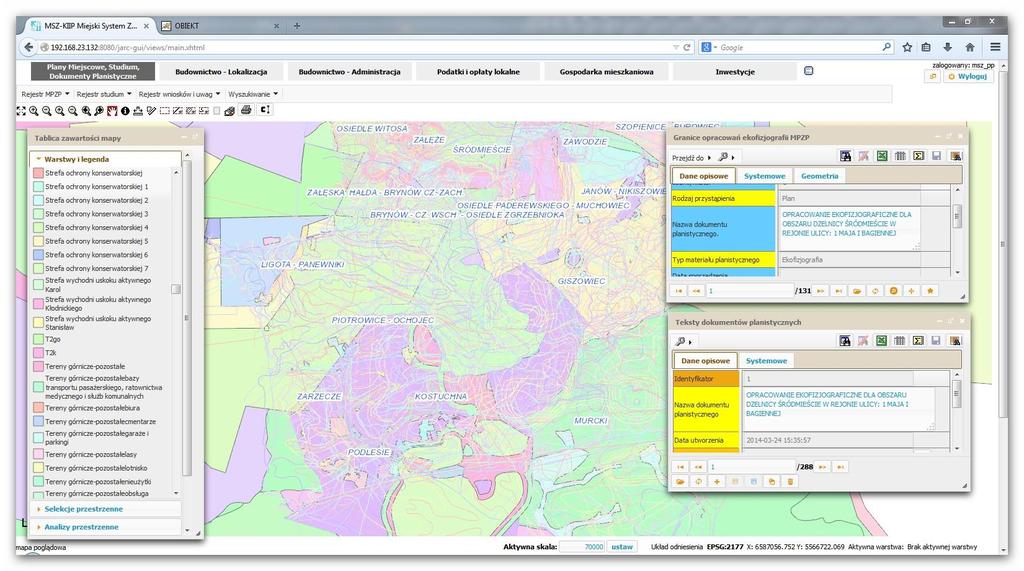Viewport: 1024px width, 571px height.
Task: Switch to Systemowe tab in Teksty panel
Action: 766,361
